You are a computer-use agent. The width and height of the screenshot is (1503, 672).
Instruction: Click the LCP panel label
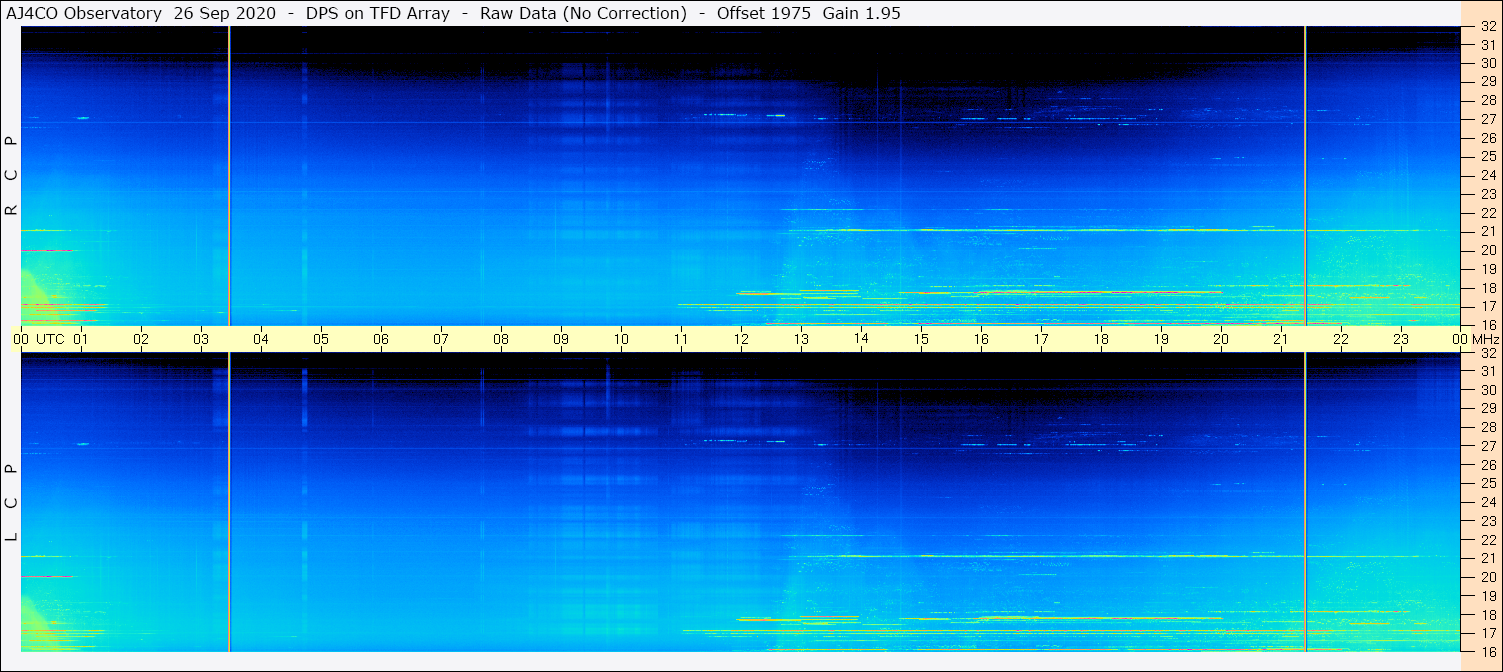12,502
